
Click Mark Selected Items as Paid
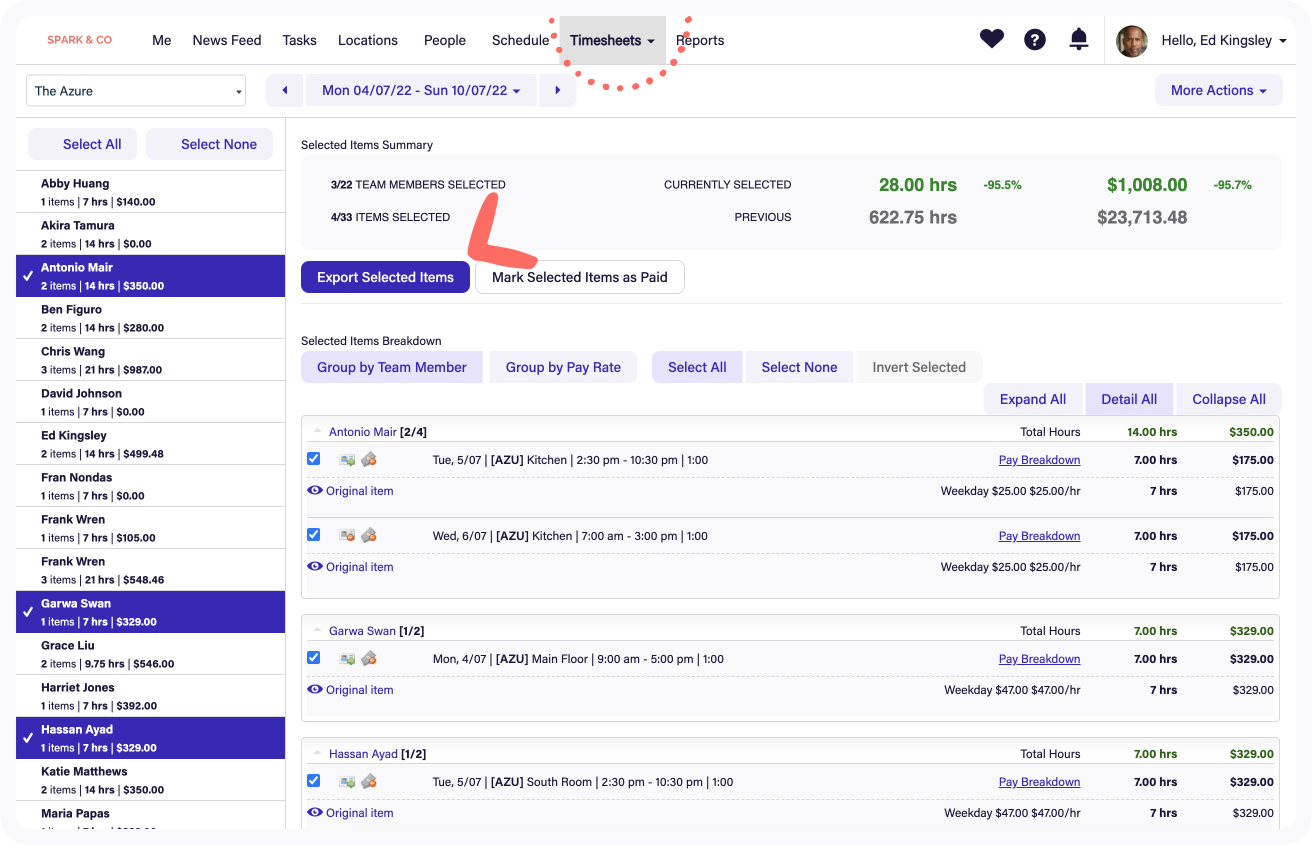tap(580, 277)
